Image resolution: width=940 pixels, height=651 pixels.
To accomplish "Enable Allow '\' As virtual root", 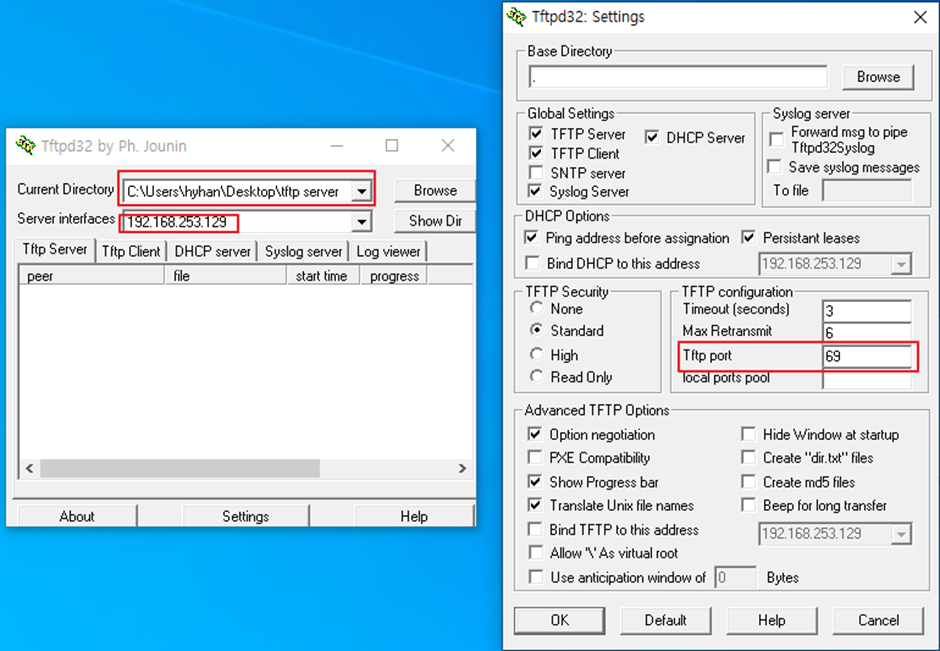I will [x=535, y=552].
